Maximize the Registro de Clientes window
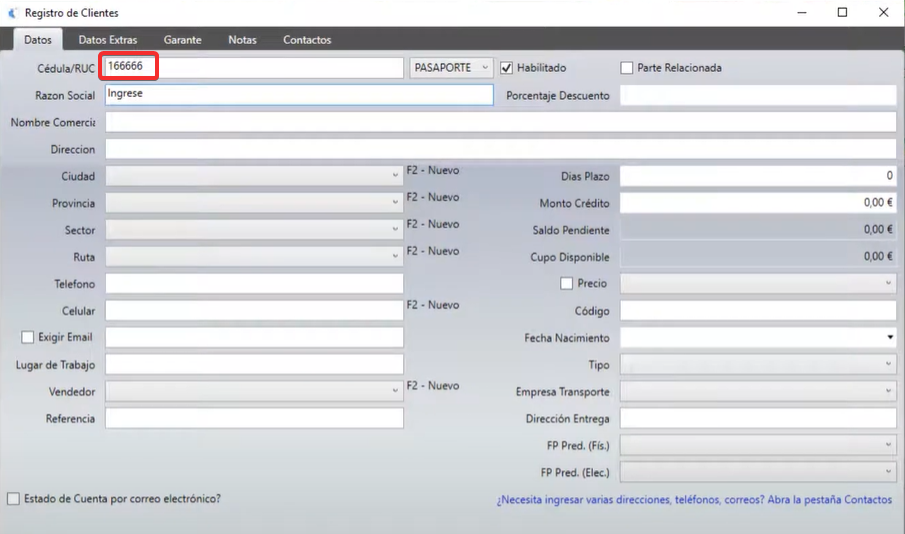Image resolution: width=905 pixels, height=534 pixels. pyautogui.click(x=842, y=13)
